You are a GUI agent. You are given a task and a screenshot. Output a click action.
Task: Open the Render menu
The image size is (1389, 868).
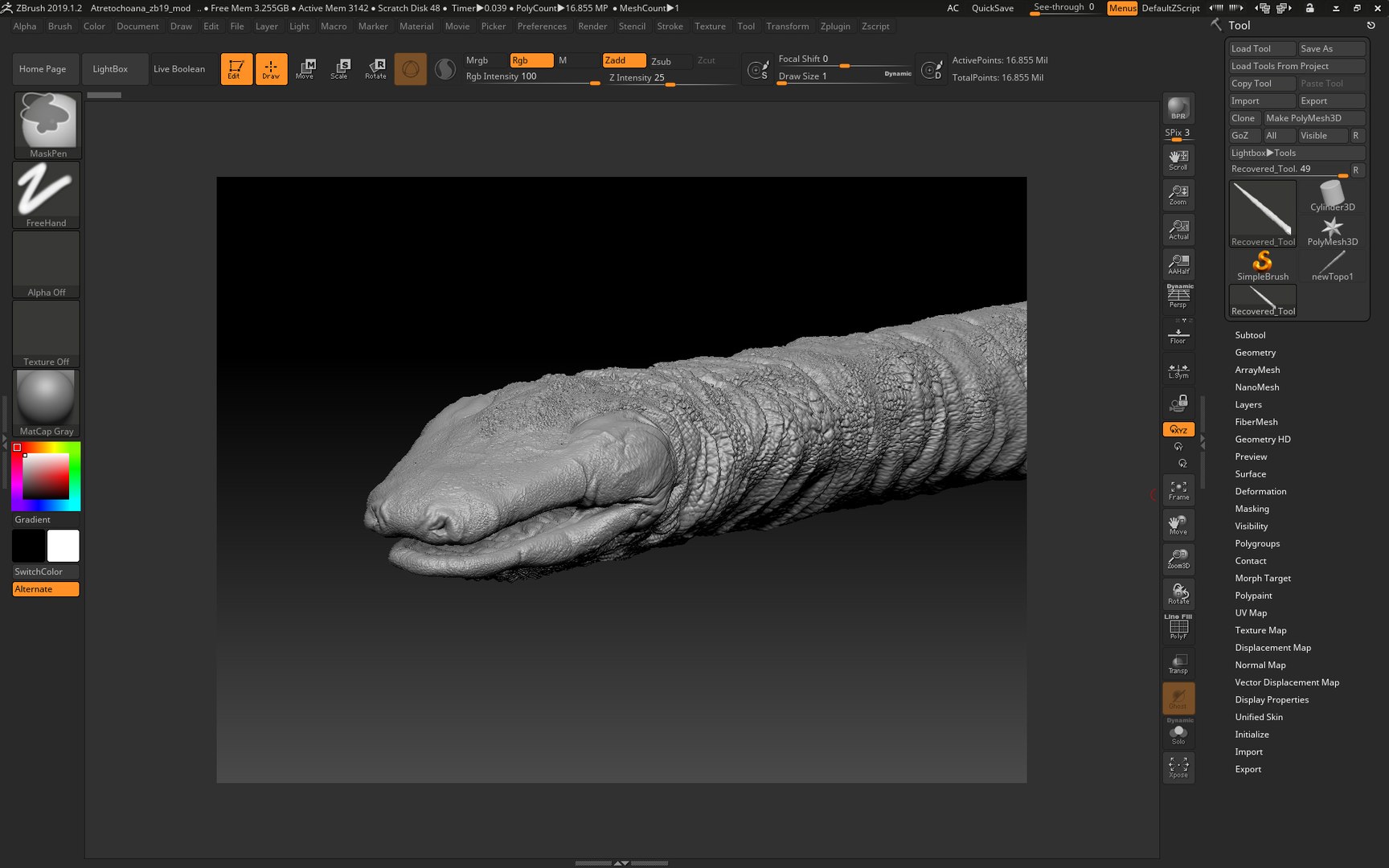pyautogui.click(x=592, y=27)
